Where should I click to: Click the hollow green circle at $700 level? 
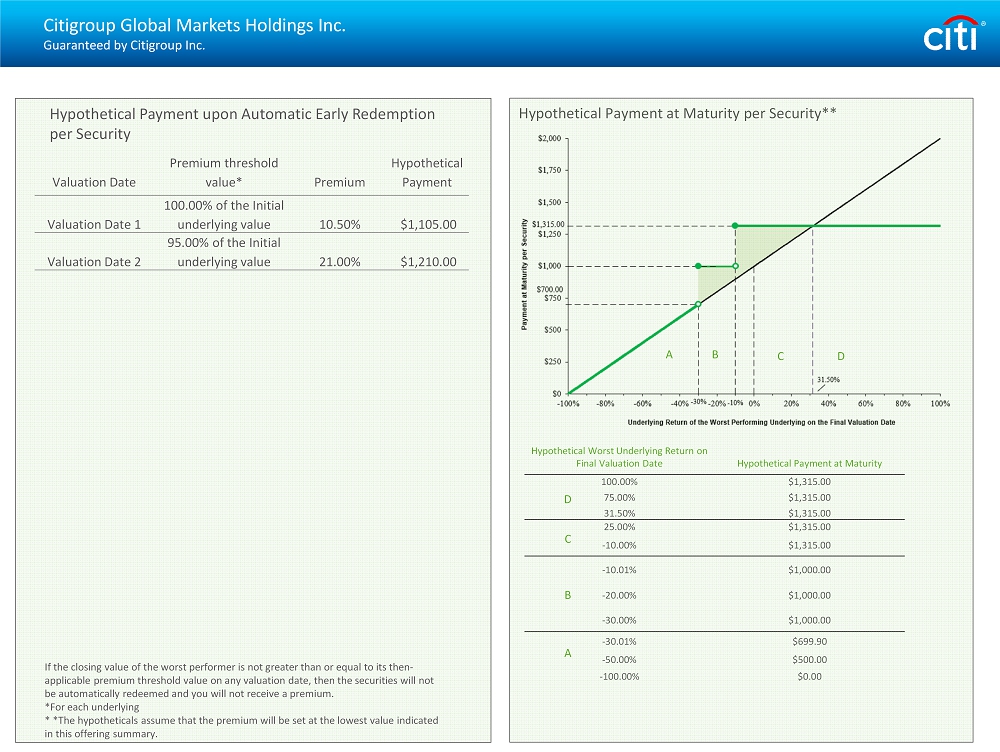click(698, 304)
